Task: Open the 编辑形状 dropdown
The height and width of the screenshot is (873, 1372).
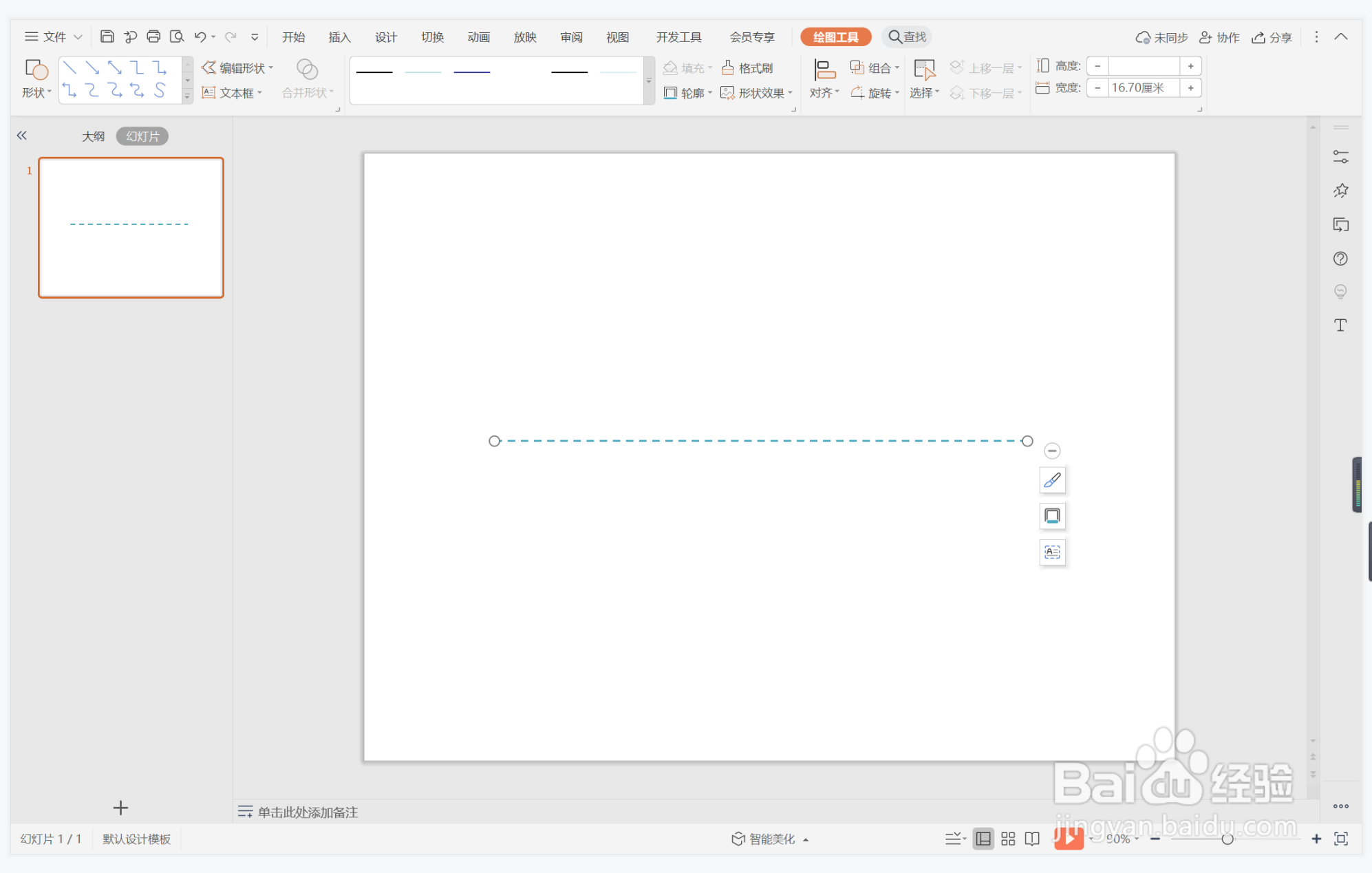Action: tap(237, 67)
